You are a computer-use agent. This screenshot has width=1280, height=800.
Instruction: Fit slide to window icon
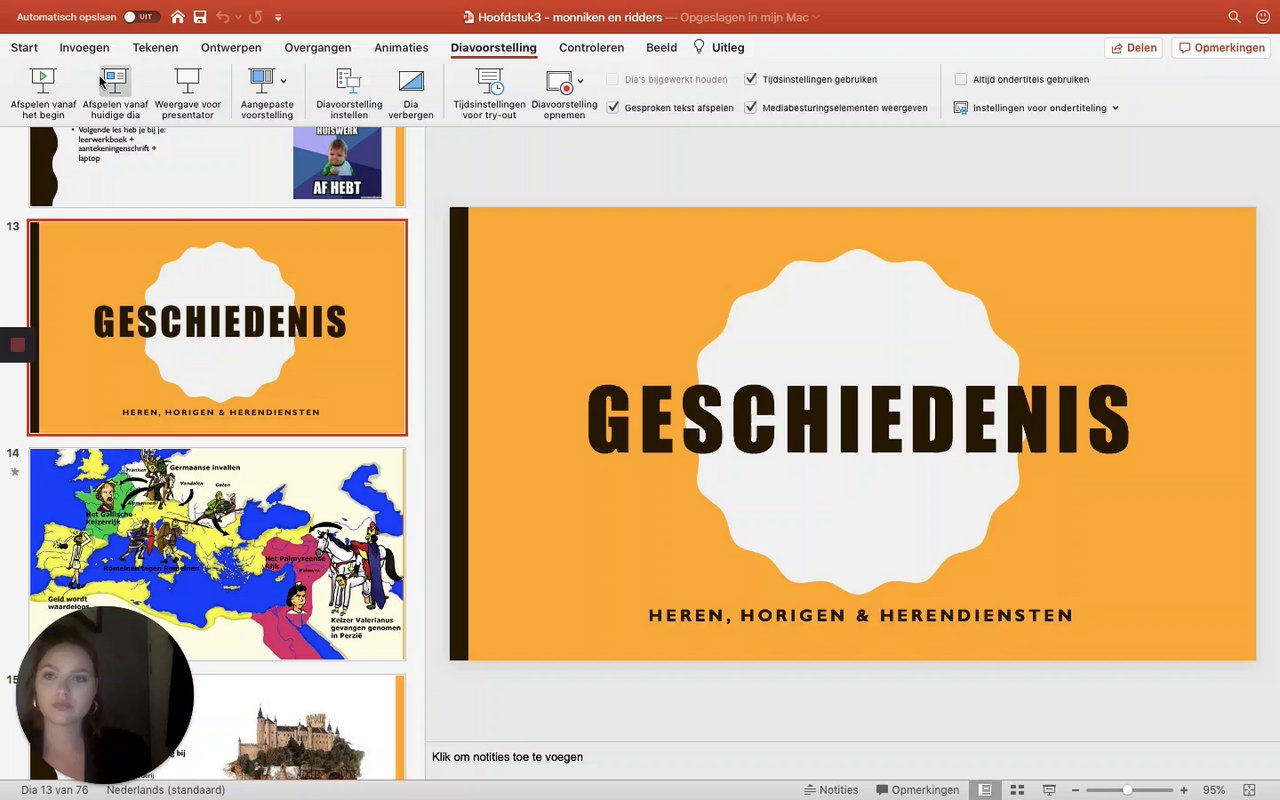point(1247,790)
